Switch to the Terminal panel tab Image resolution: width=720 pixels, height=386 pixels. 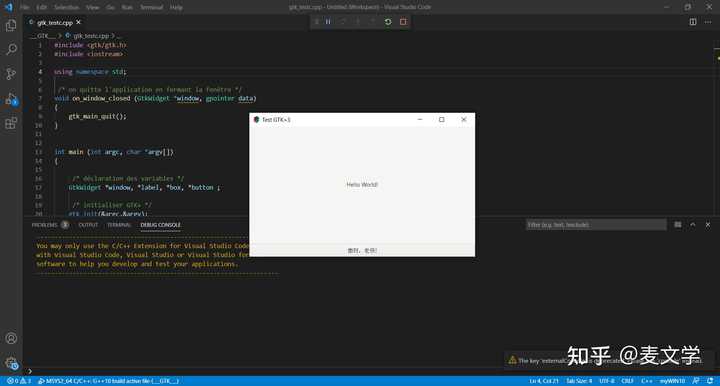point(119,225)
